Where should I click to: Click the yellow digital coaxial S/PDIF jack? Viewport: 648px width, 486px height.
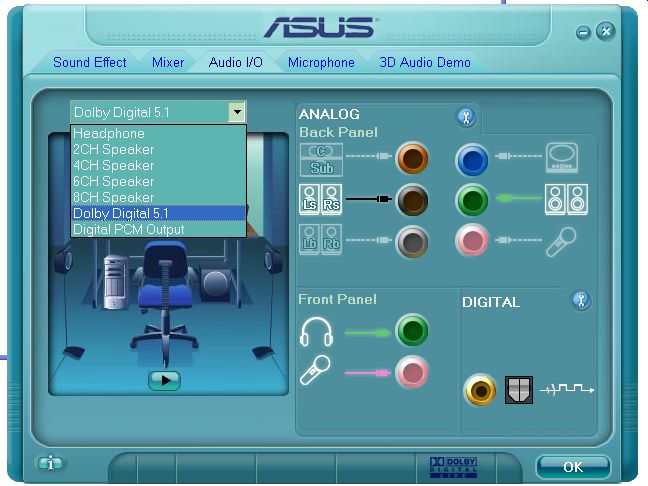(480, 390)
